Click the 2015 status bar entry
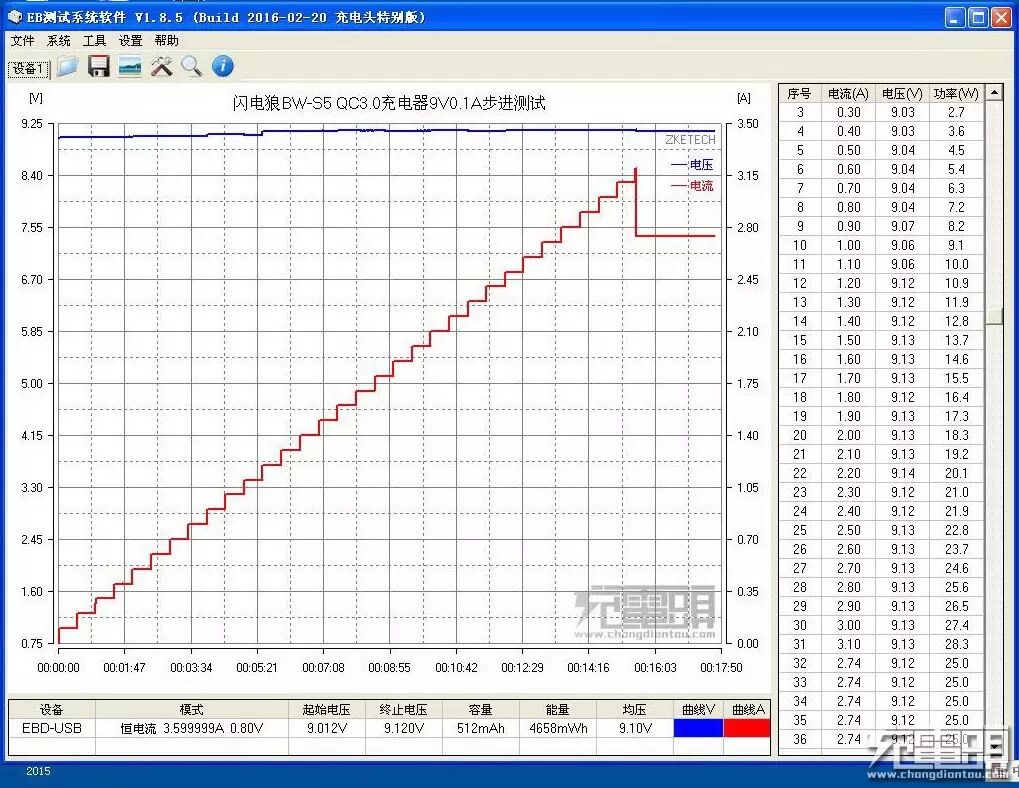Screen dimensions: 1019x788 tap(38, 771)
